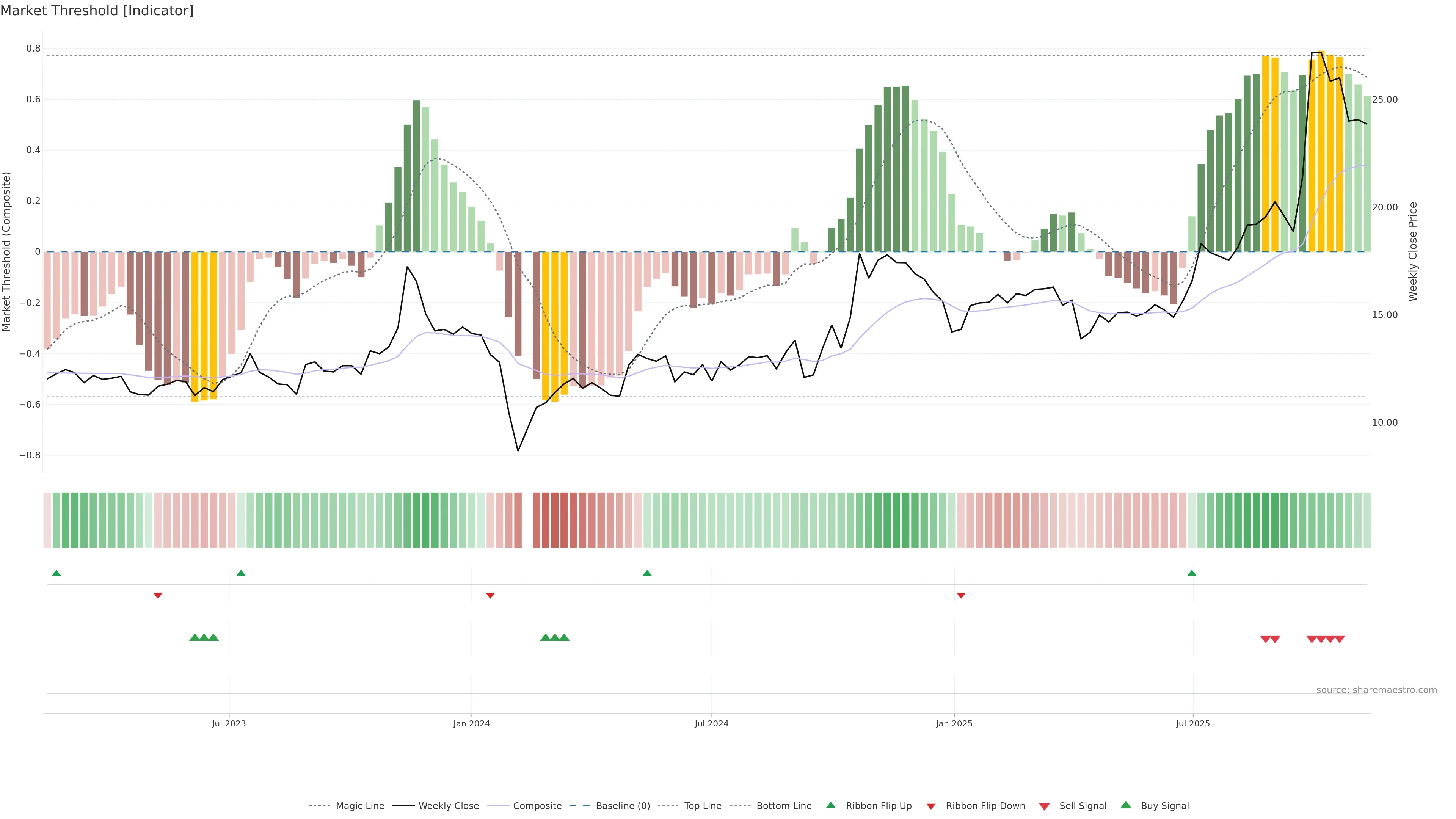The height and width of the screenshot is (819, 1456).
Task: Click the Ribbon Flip Up marker near Jul 2025
Action: coord(1192,573)
